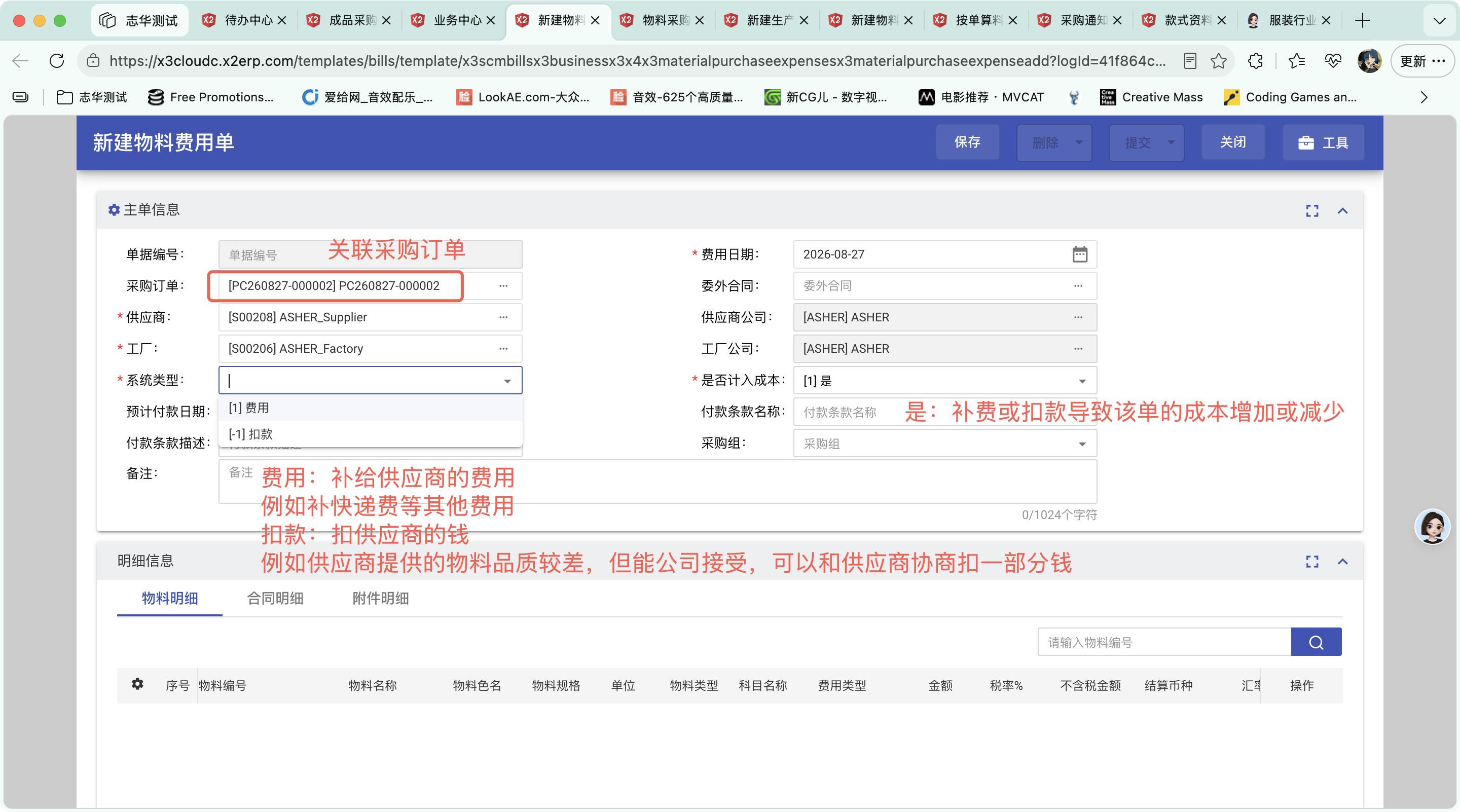1460x812 pixels.
Task: Open the browser profile avatar
Action: (1369, 61)
